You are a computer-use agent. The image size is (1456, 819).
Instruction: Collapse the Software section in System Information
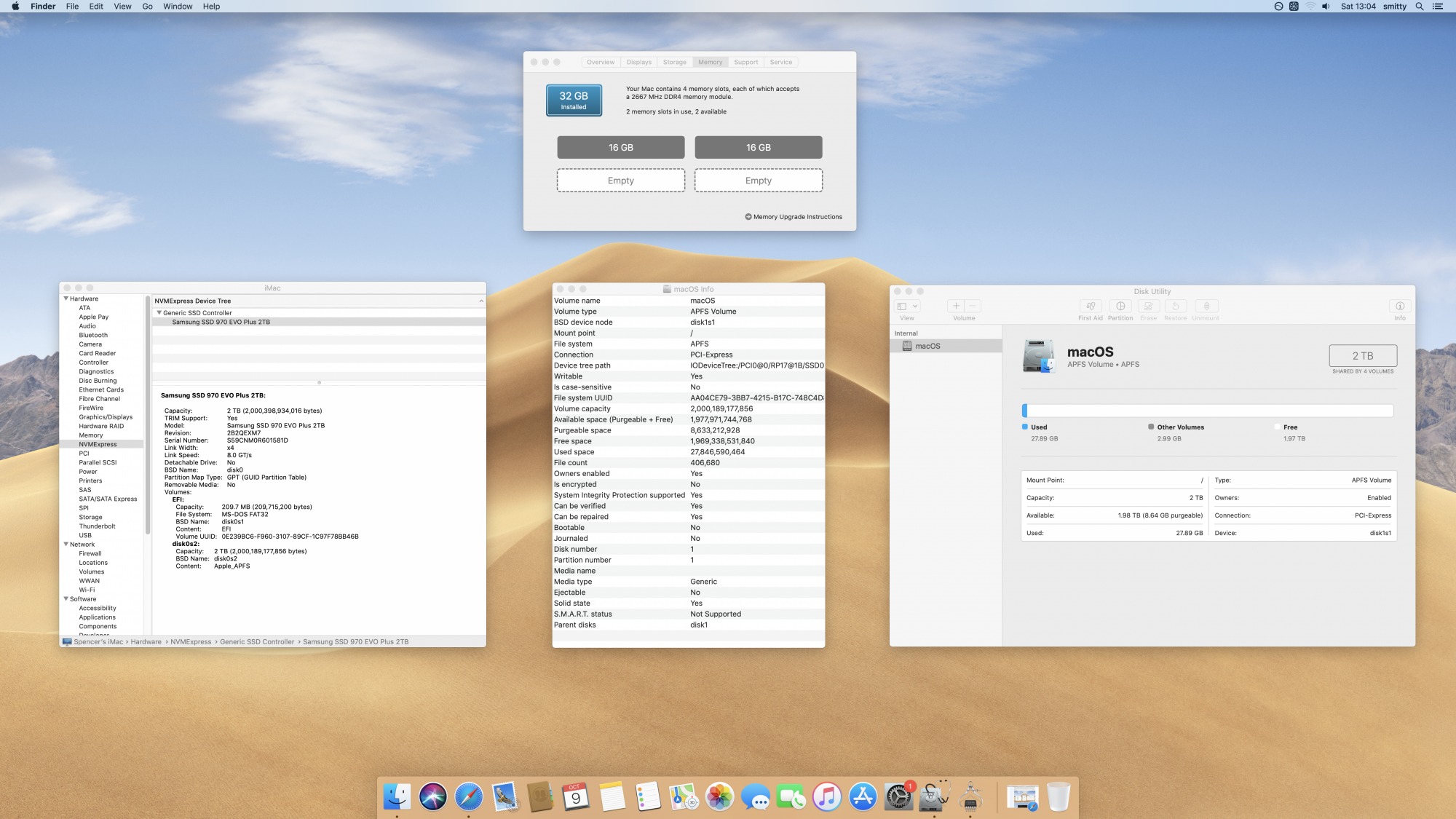coord(66,598)
